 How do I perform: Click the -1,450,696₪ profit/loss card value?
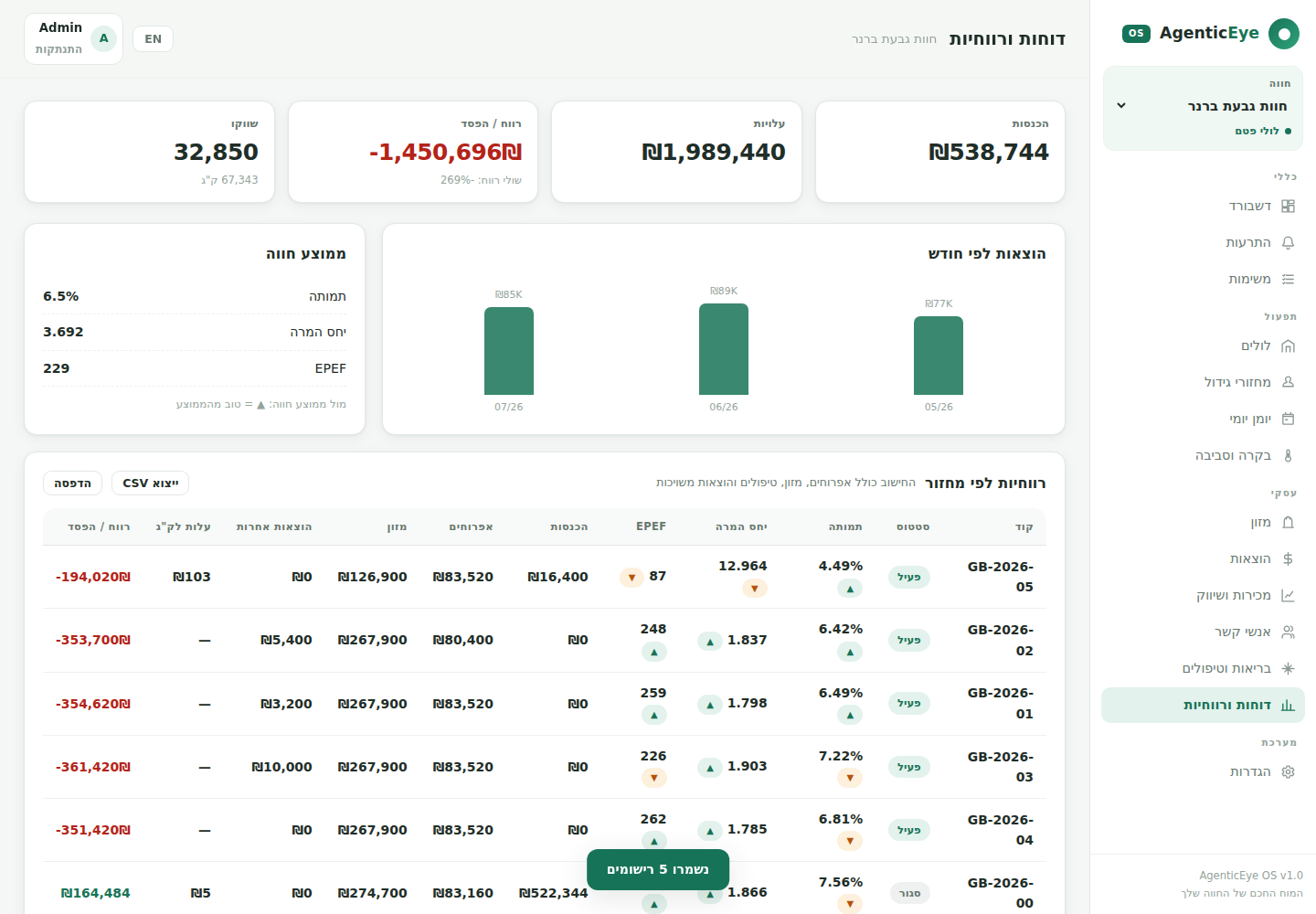pos(445,152)
